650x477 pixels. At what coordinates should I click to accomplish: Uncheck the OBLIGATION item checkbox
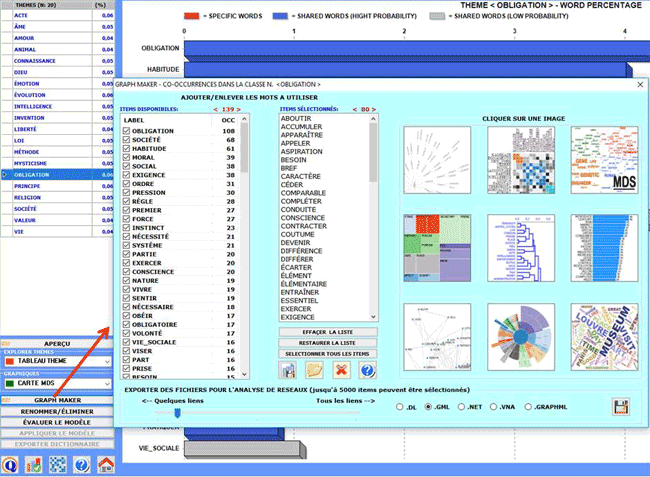tap(126, 131)
